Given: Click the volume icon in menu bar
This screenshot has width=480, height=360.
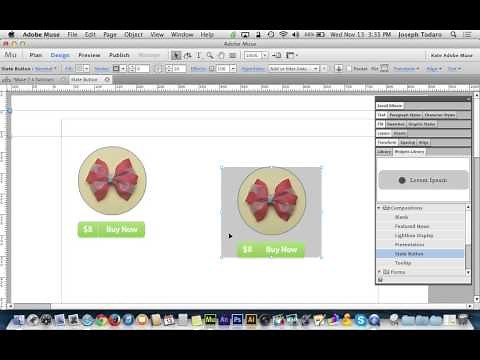Looking at the screenshot, I should click(295, 34).
